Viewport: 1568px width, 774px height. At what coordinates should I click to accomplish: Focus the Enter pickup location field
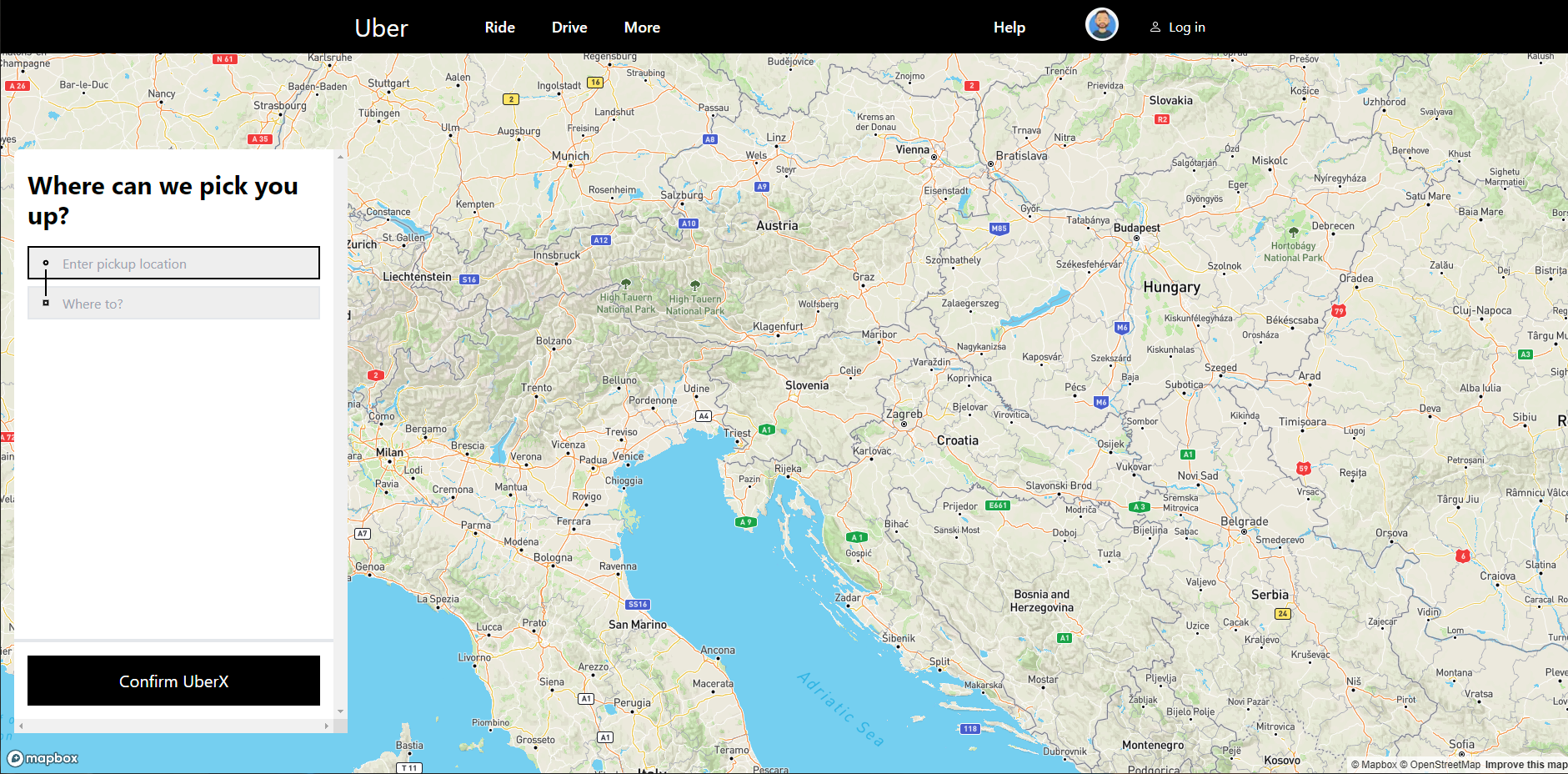tap(173, 263)
